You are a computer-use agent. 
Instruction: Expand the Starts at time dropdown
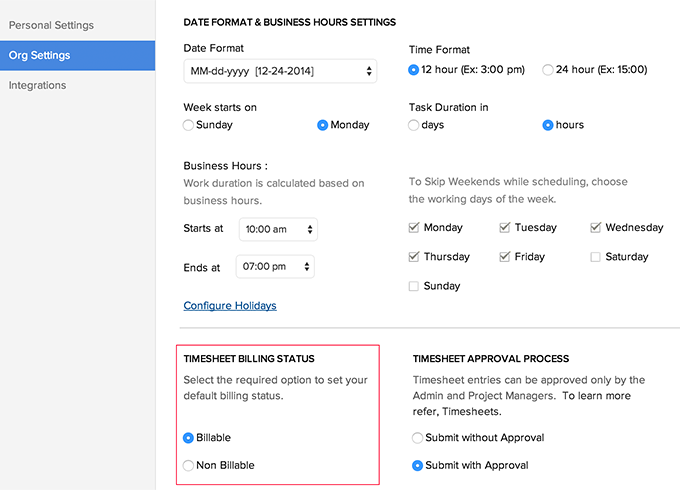pyautogui.click(x=278, y=229)
